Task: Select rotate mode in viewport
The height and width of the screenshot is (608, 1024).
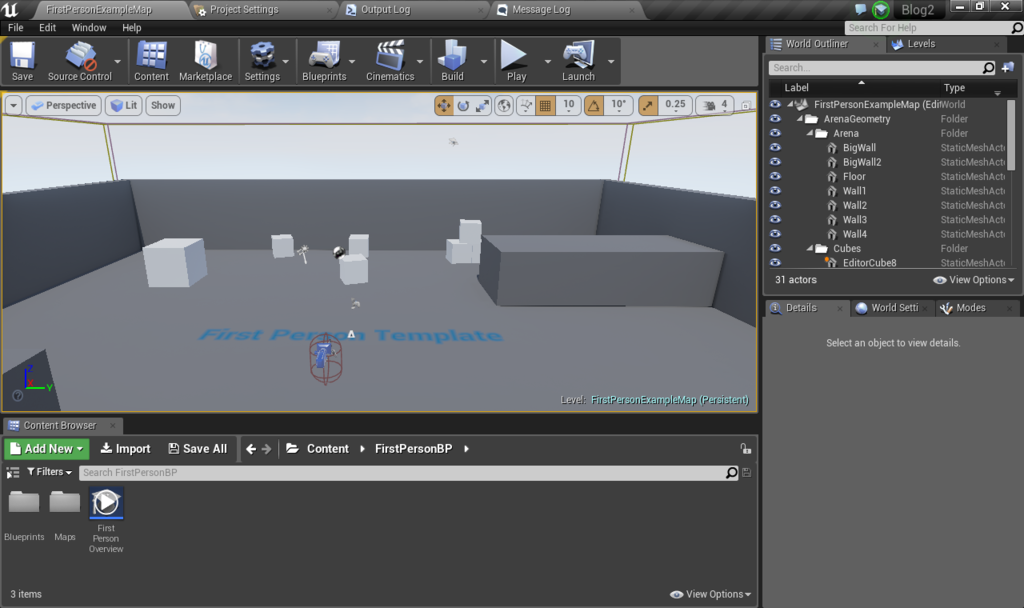Action: click(x=463, y=105)
